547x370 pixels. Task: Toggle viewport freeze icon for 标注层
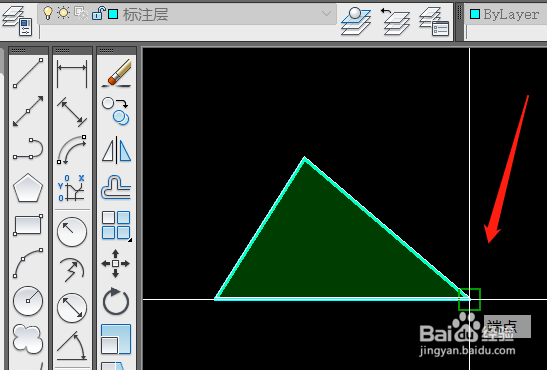tap(81, 13)
